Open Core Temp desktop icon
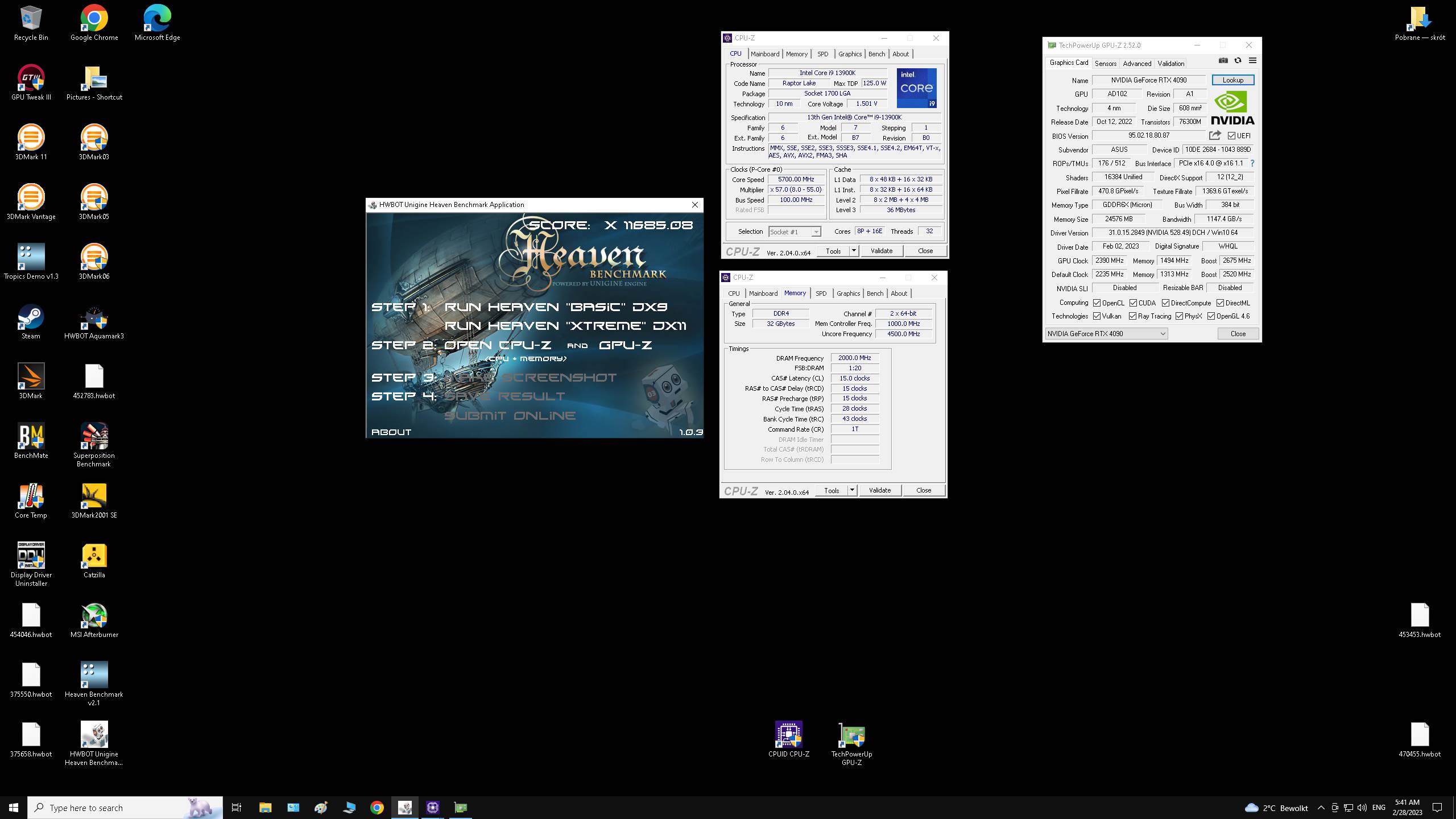This screenshot has height=819, width=1456. [31, 500]
